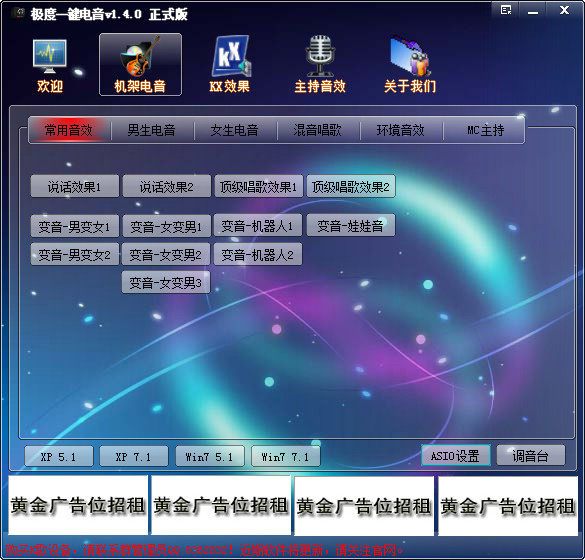The width and height of the screenshot is (585, 560).
Task: Choose XP 5.1 mode
Action: click(x=59, y=456)
